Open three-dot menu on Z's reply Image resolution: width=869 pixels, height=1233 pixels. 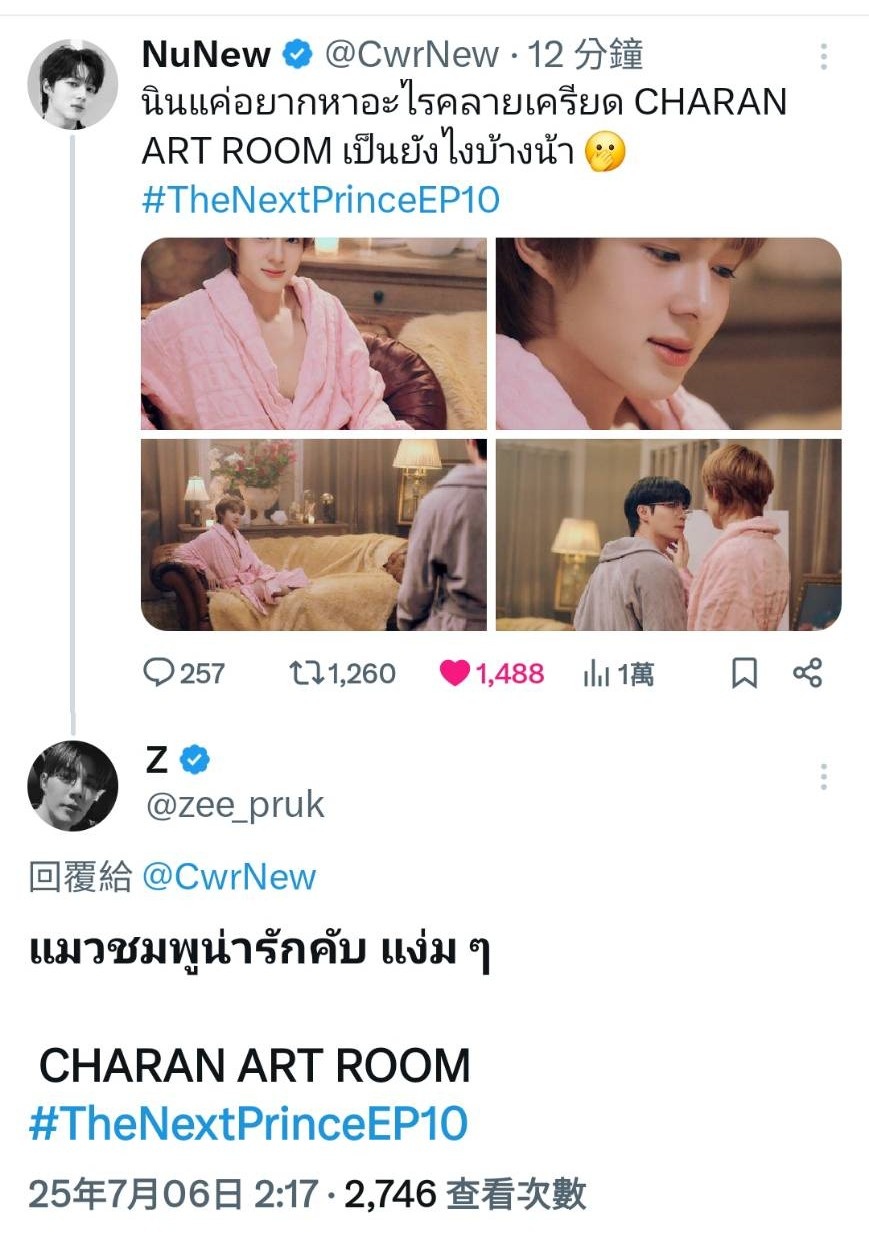(823, 777)
